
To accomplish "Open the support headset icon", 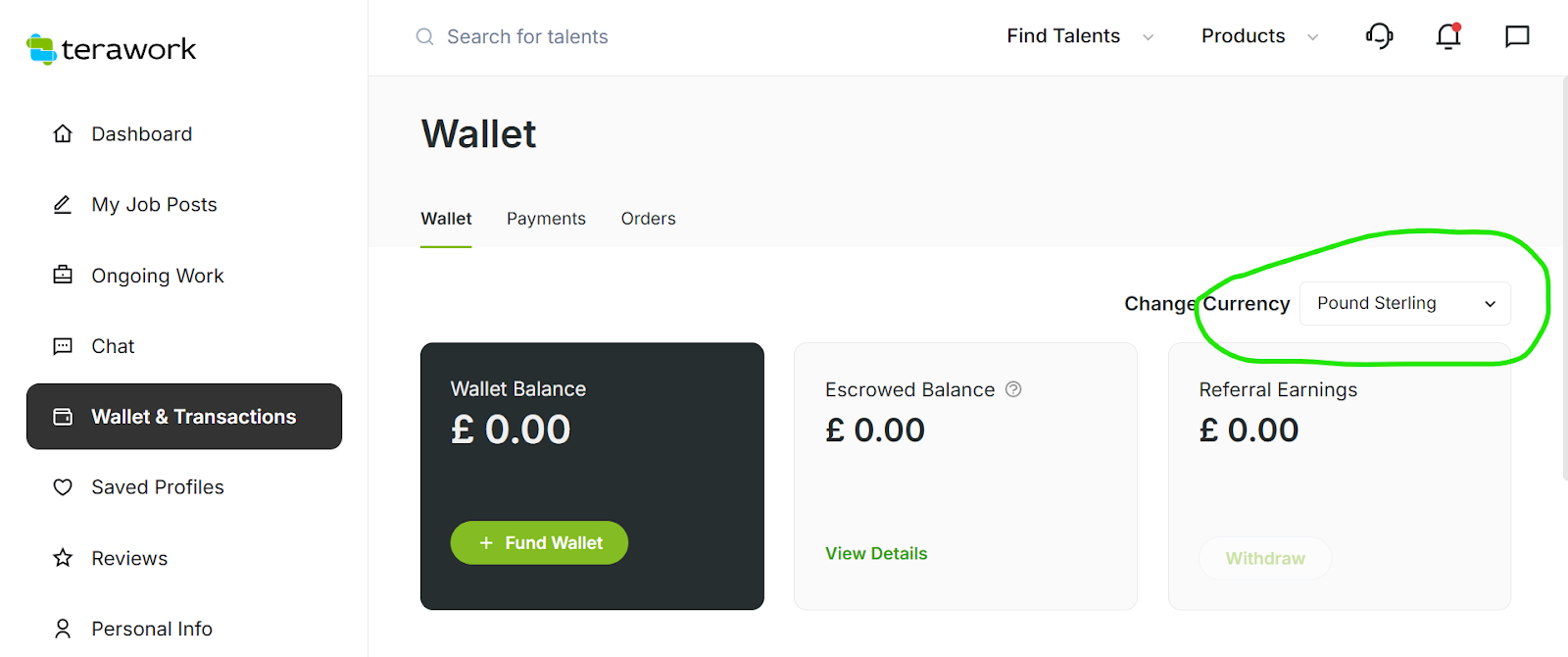I will [x=1379, y=36].
